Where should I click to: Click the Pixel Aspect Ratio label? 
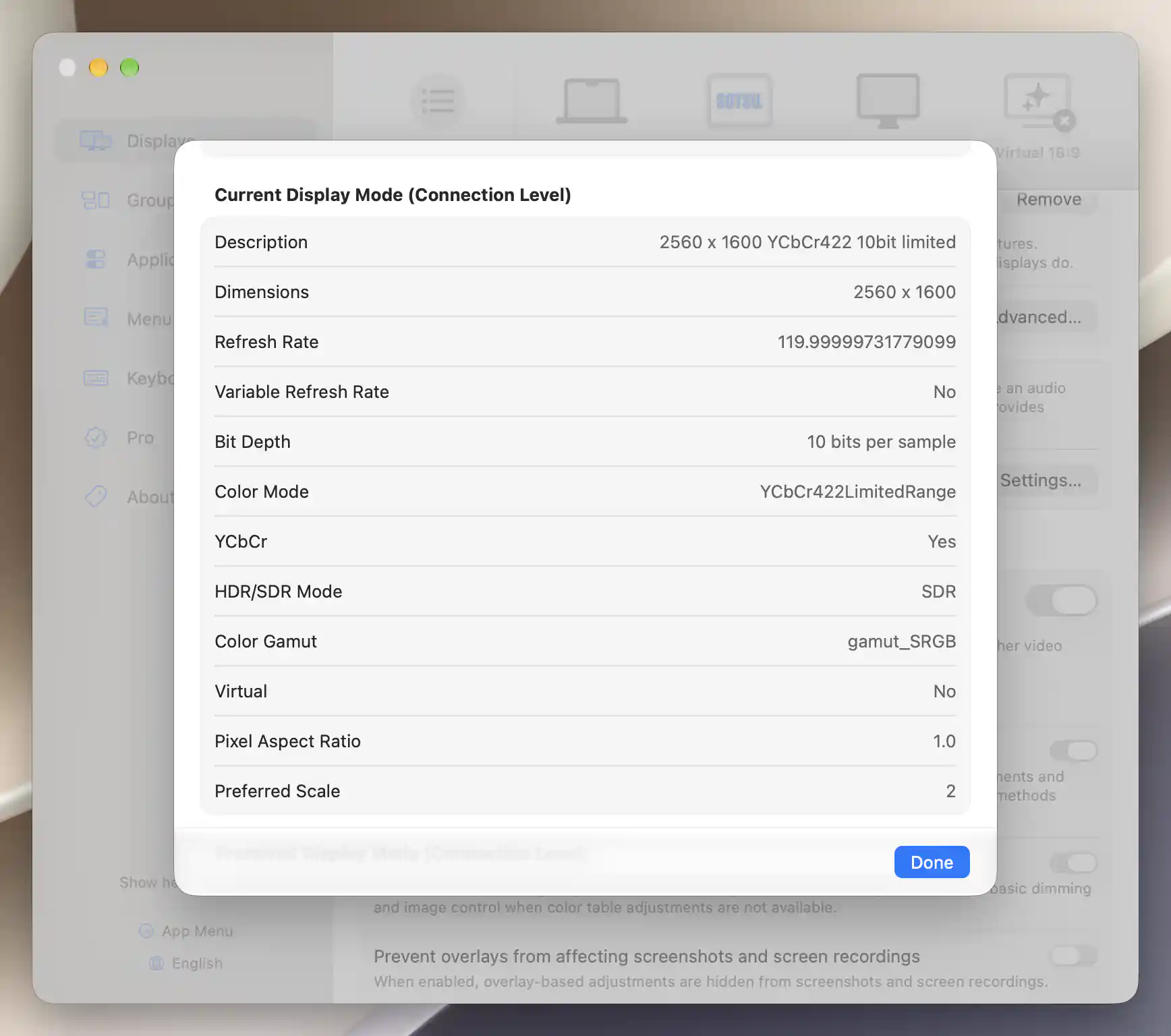pyautogui.click(x=287, y=741)
